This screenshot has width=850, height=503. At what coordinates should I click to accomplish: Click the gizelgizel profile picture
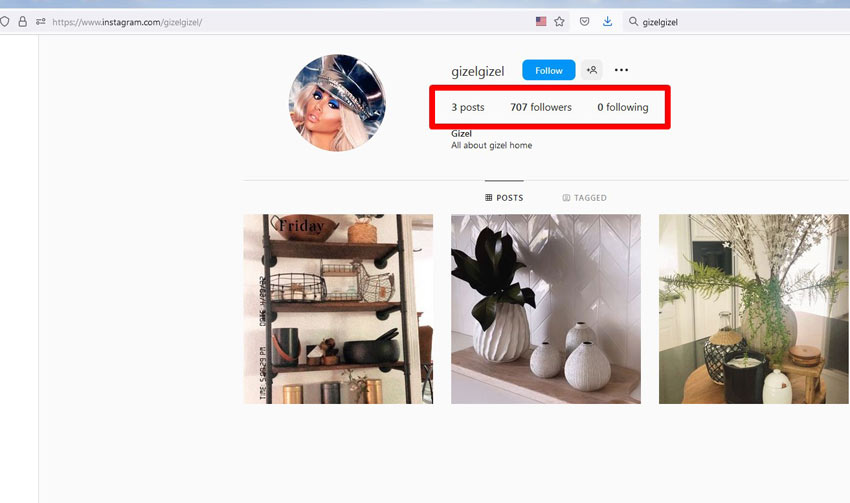[337, 103]
